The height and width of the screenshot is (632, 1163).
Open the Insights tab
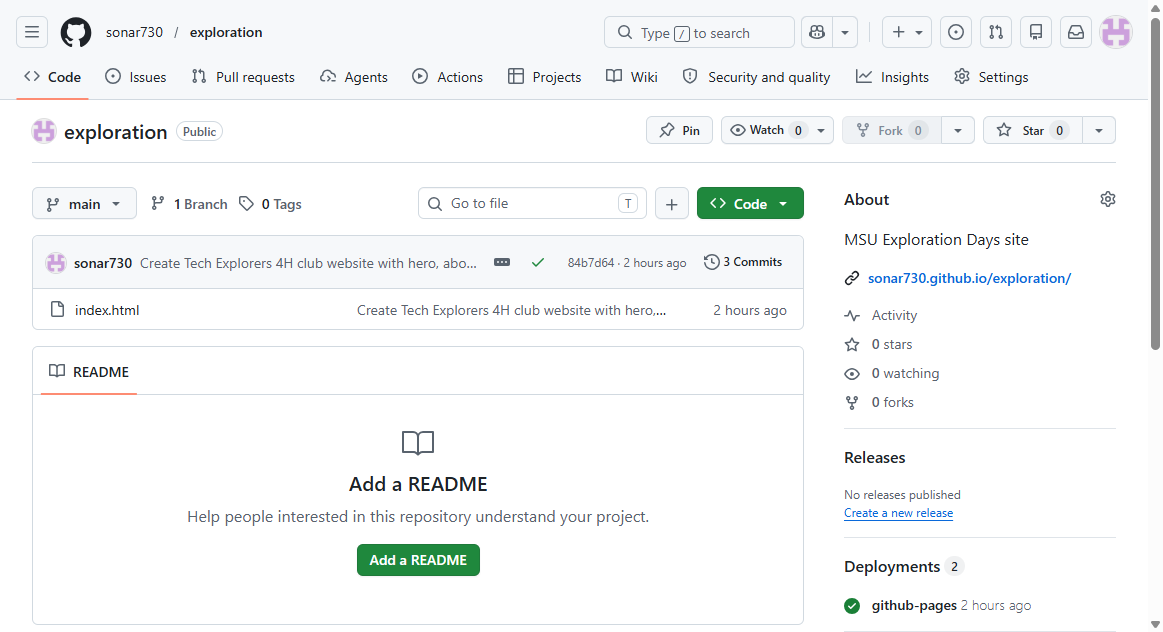[892, 77]
